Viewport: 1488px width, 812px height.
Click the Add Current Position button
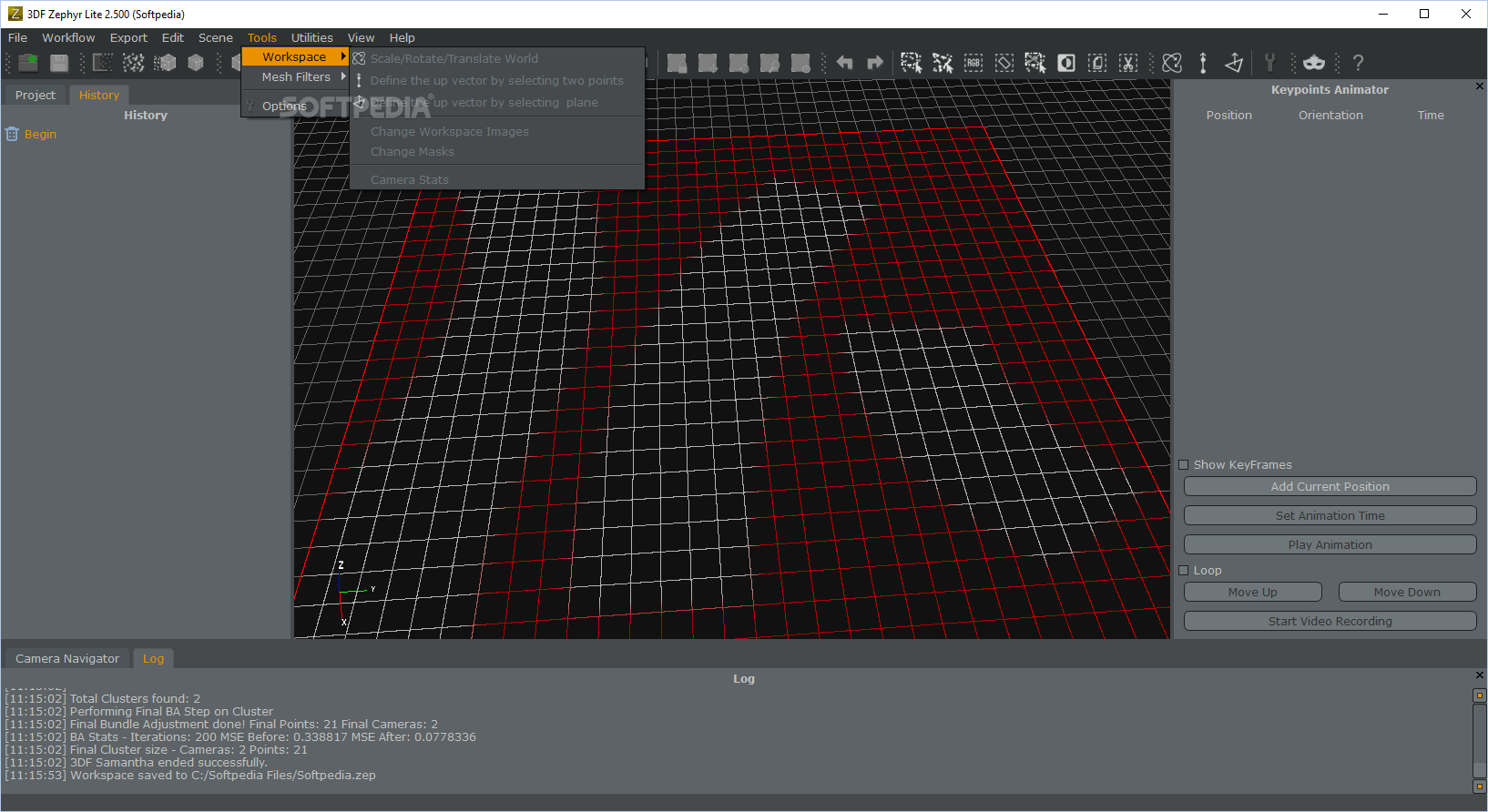point(1330,487)
